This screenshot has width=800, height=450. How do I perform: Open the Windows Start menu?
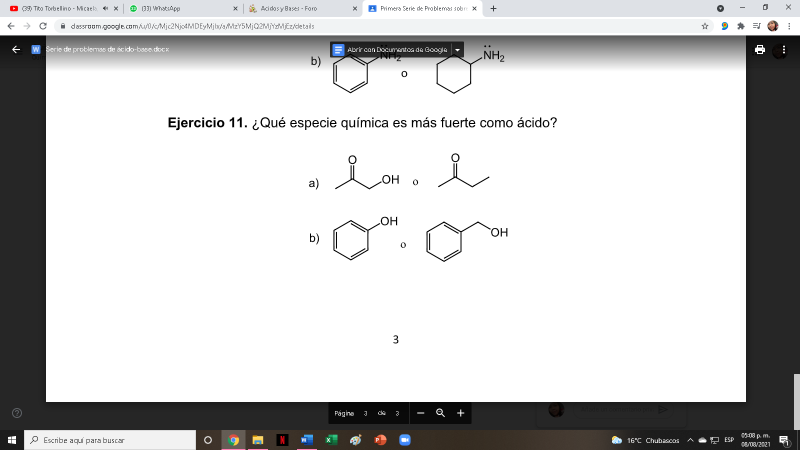coord(12,440)
